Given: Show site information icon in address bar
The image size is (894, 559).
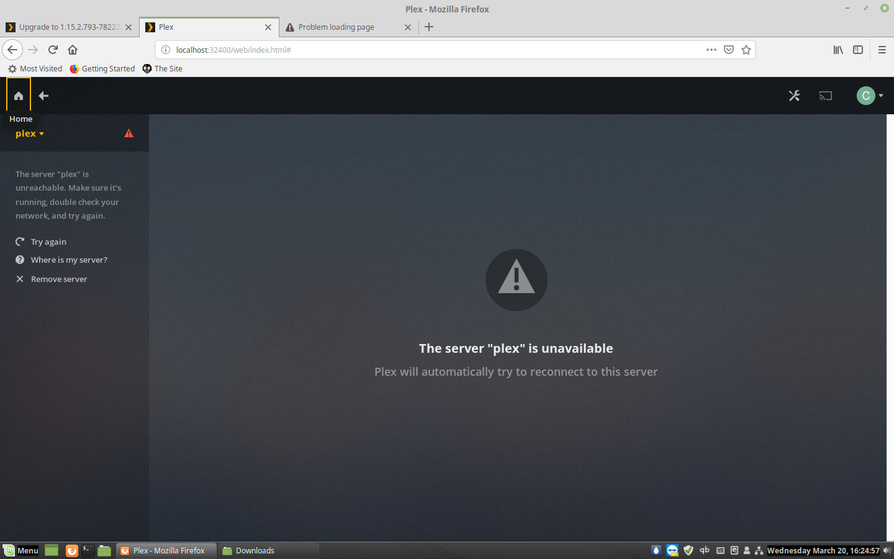Looking at the screenshot, I should pos(165,50).
